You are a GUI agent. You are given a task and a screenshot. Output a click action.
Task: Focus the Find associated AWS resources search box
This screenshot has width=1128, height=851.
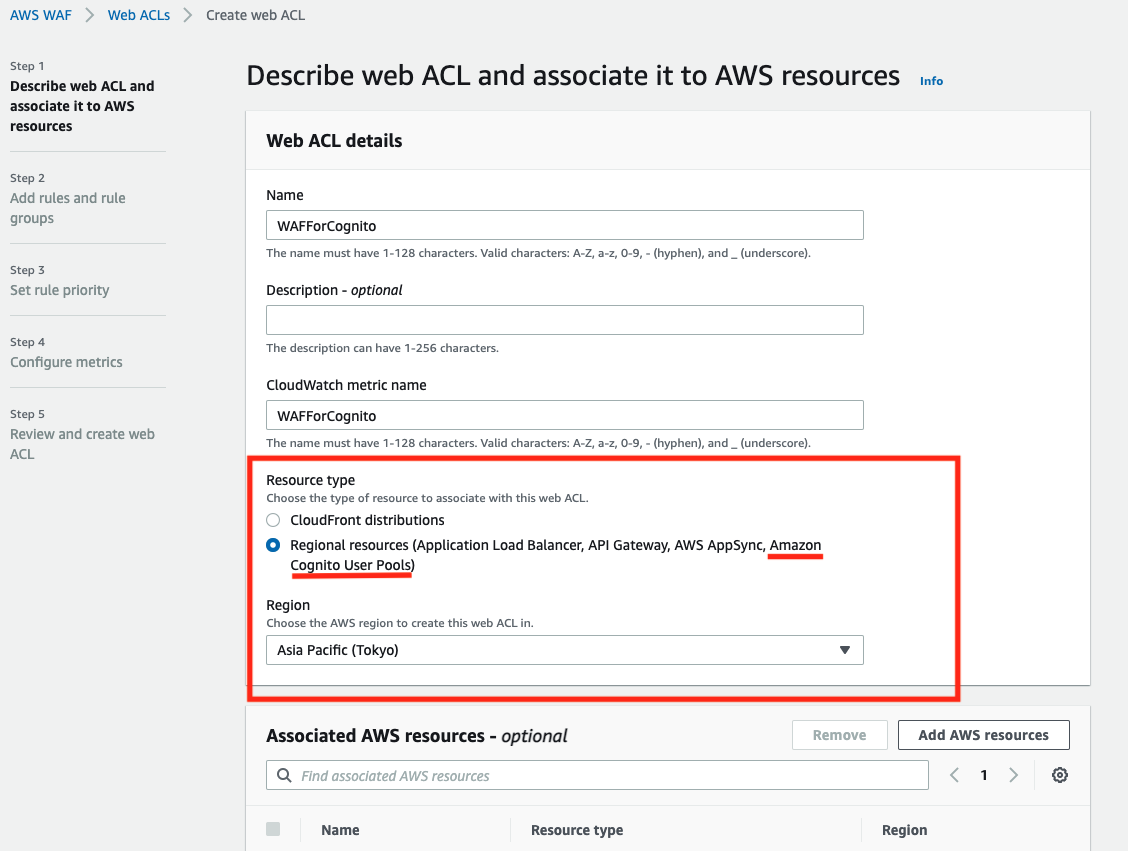pyautogui.click(x=597, y=775)
